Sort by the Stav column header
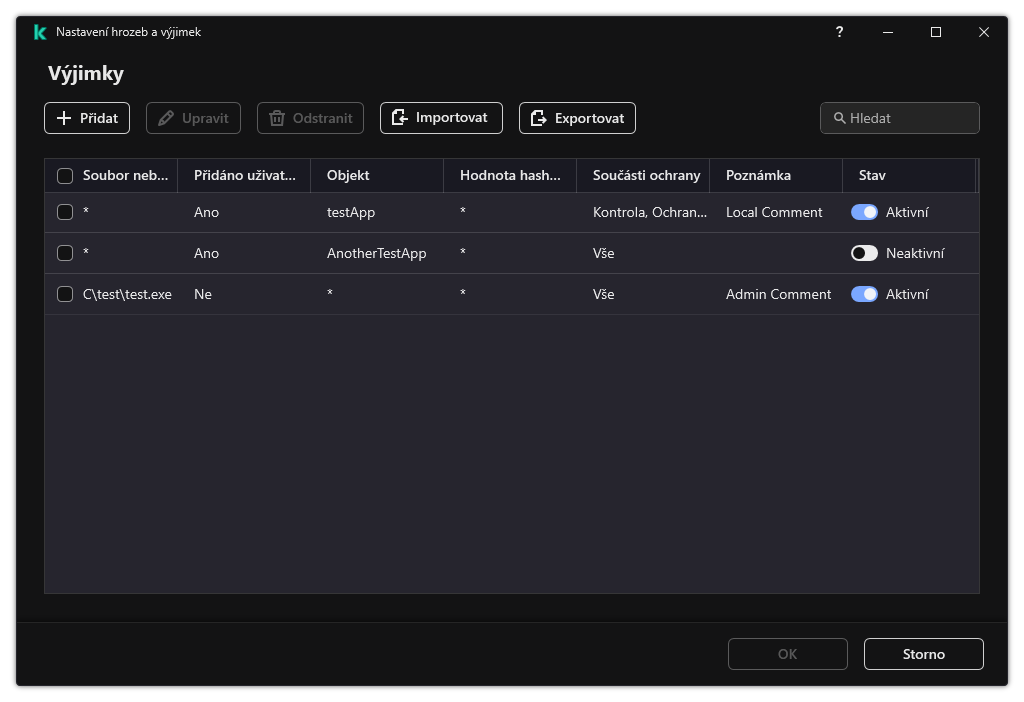This screenshot has height=702, width=1024. (x=872, y=175)
